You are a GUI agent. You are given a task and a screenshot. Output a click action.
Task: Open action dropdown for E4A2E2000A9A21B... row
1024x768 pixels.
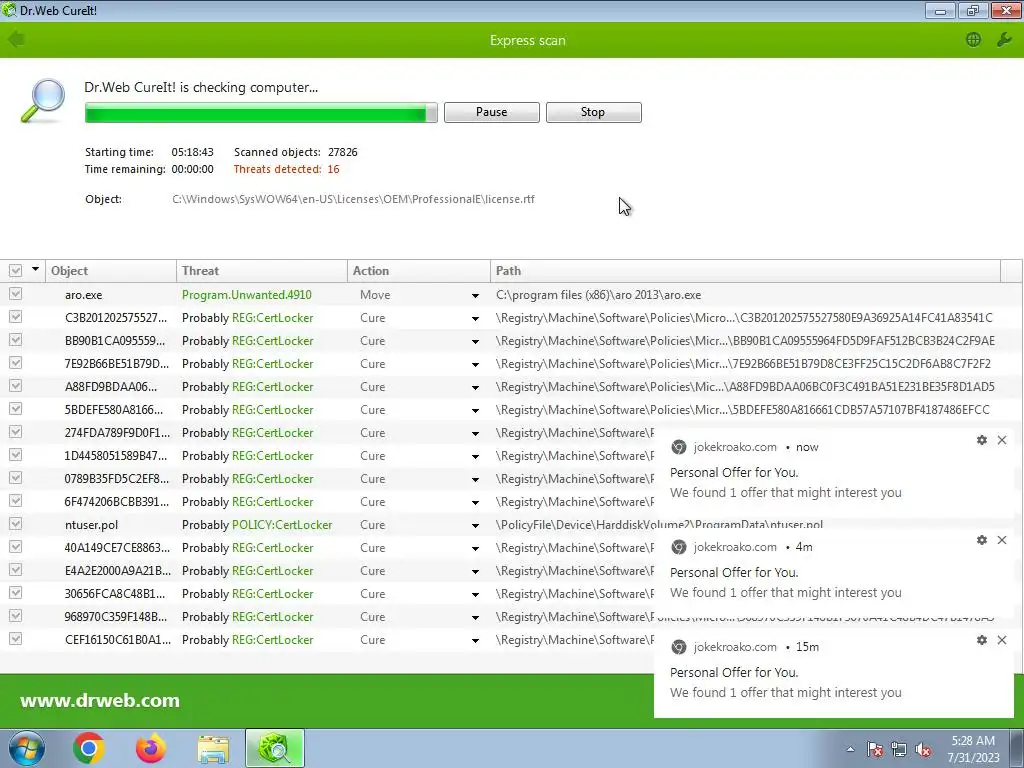(475, 571)
